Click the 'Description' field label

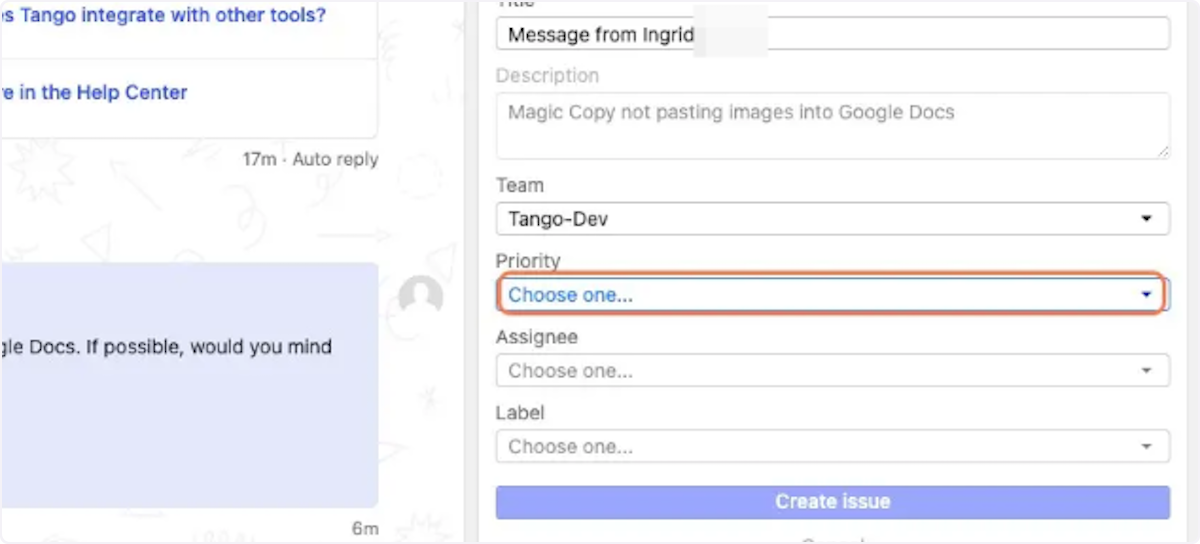pos(547,76)
